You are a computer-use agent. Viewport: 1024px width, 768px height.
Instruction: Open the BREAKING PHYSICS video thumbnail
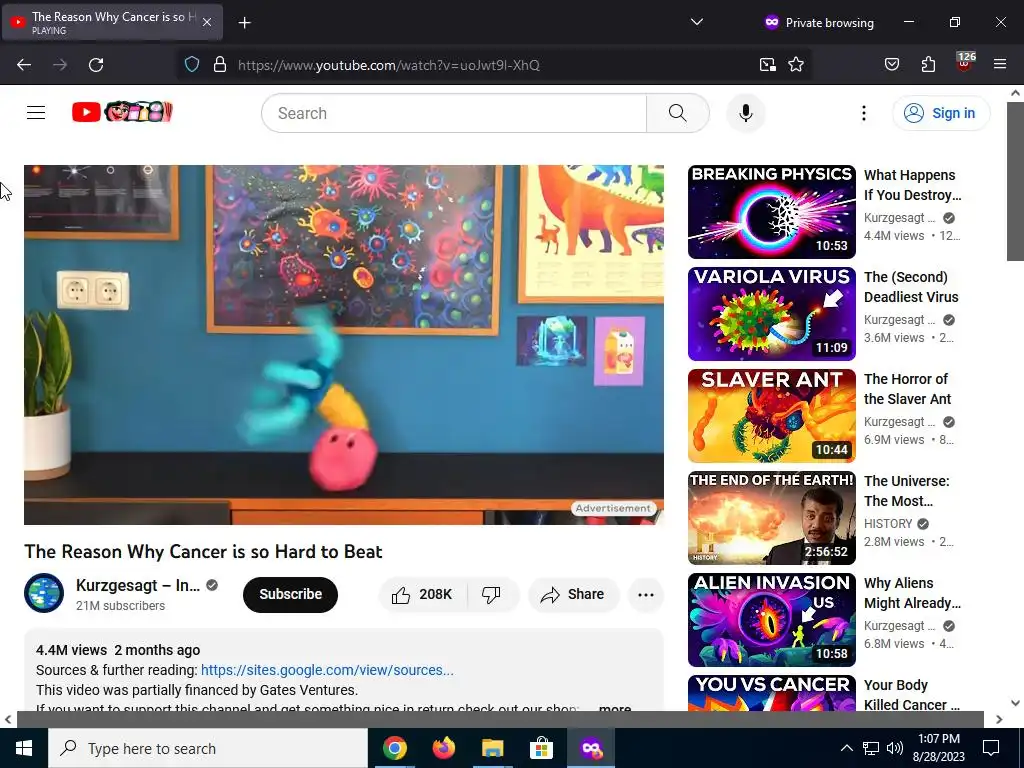[x=771, y=212]
